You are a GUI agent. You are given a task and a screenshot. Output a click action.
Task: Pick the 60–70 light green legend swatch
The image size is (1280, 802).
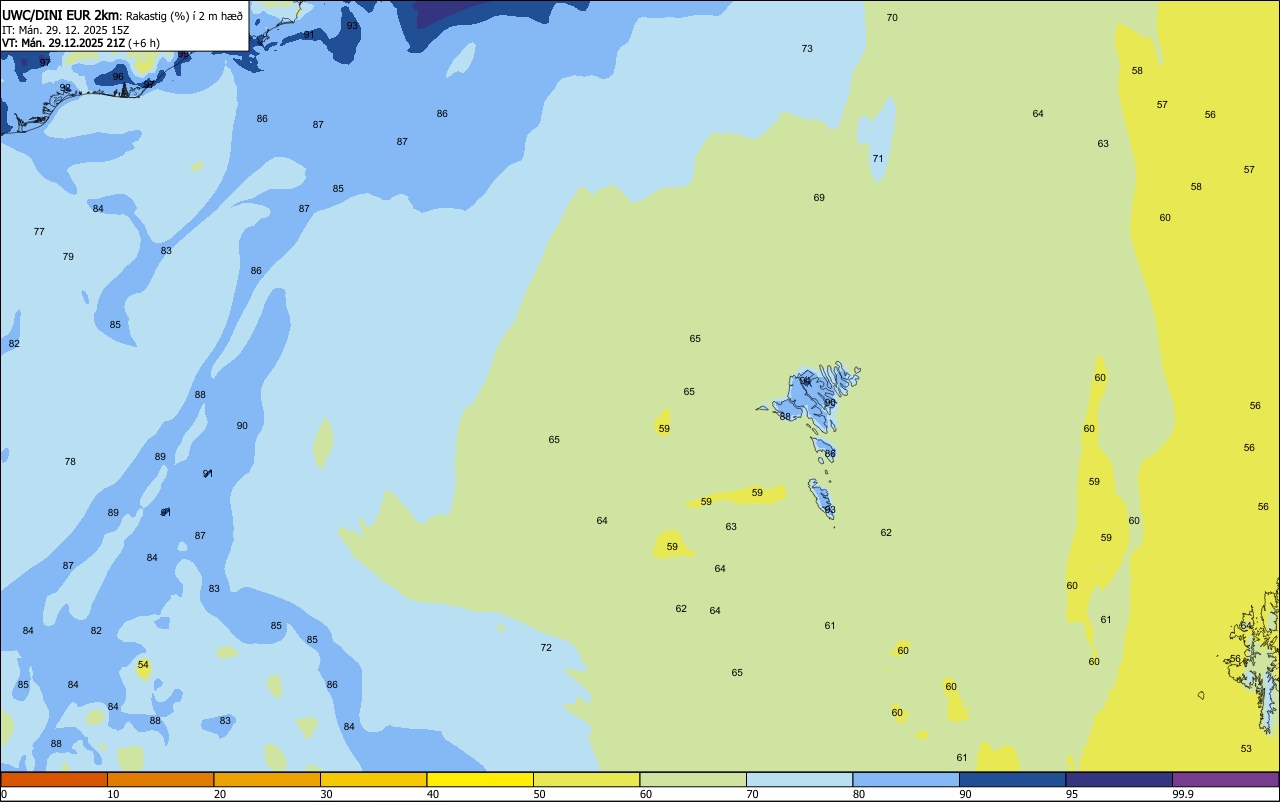click(x=693, y=779)
